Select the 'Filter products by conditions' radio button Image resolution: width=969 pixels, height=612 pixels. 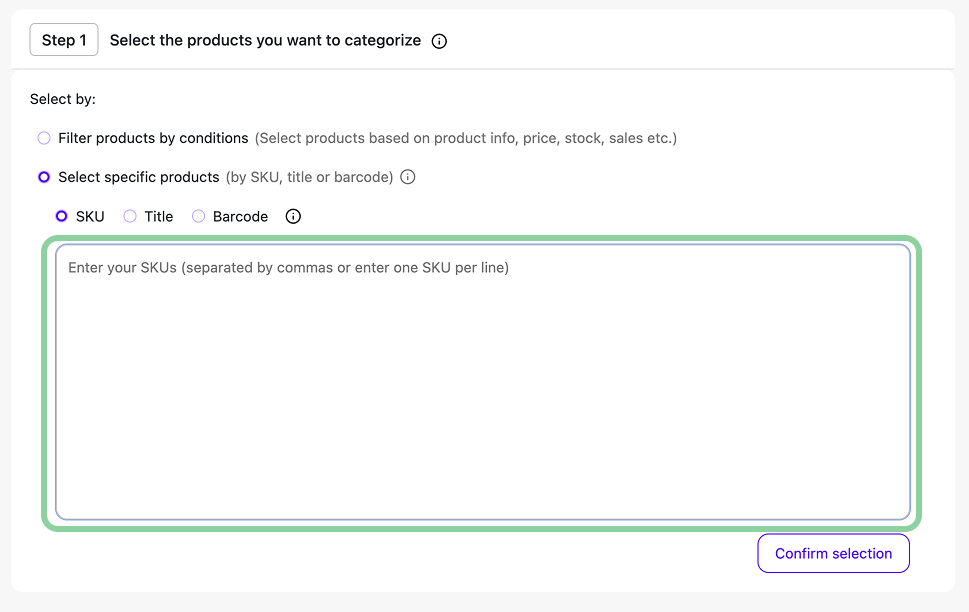click(x=44, y=138)
